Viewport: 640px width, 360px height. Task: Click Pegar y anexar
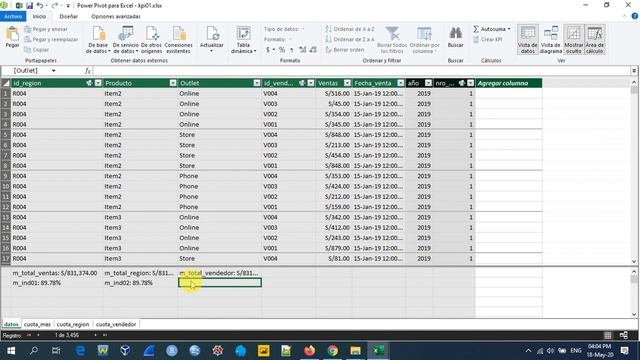(x=46, y=29)
